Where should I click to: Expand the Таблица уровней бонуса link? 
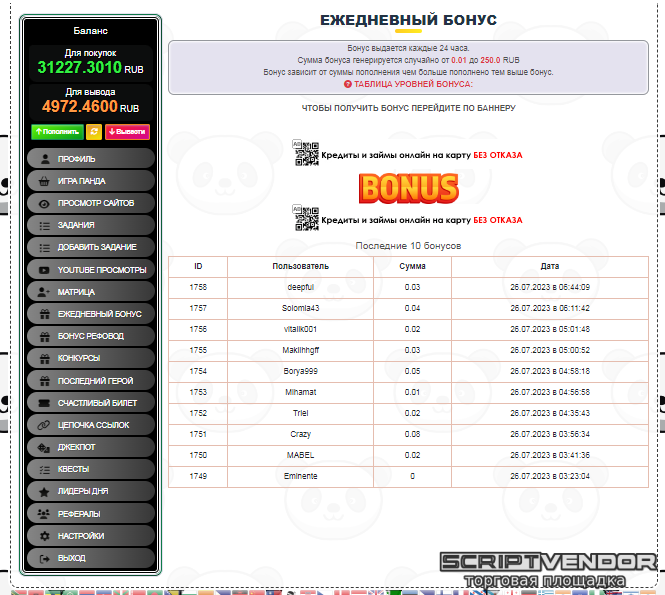pyautogui.click(x=407, y=85)
